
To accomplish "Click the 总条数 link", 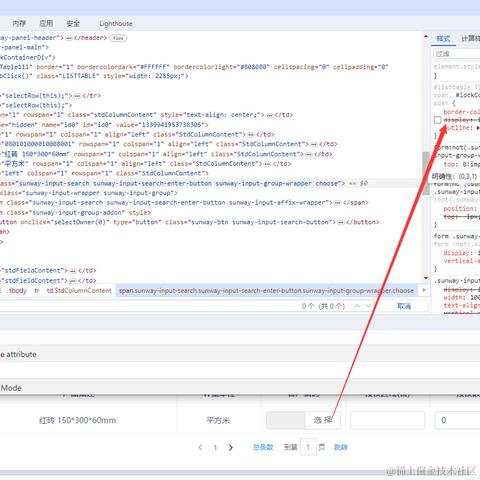I will [263, 447].
